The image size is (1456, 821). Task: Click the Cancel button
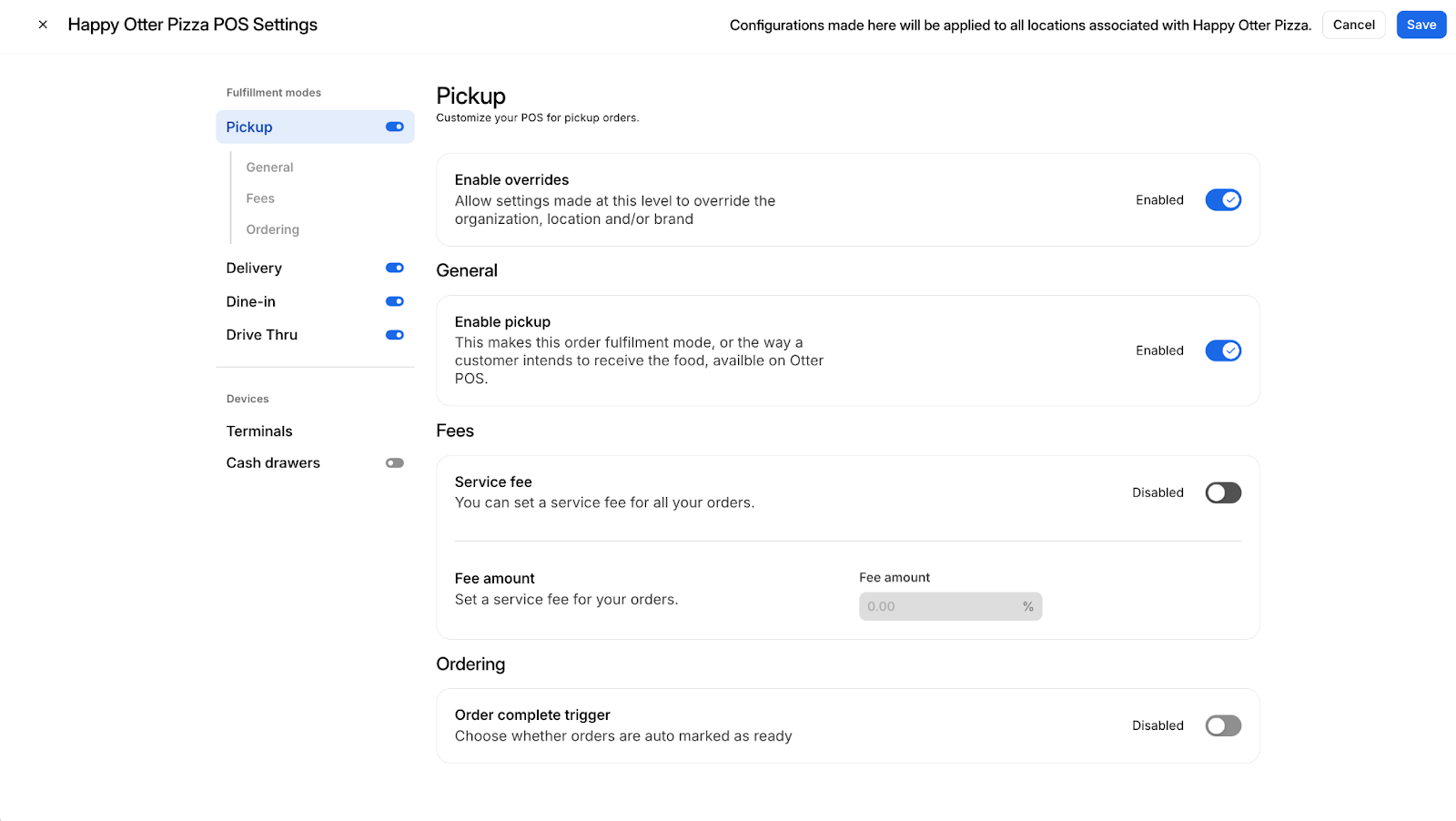click(1353, 25)
